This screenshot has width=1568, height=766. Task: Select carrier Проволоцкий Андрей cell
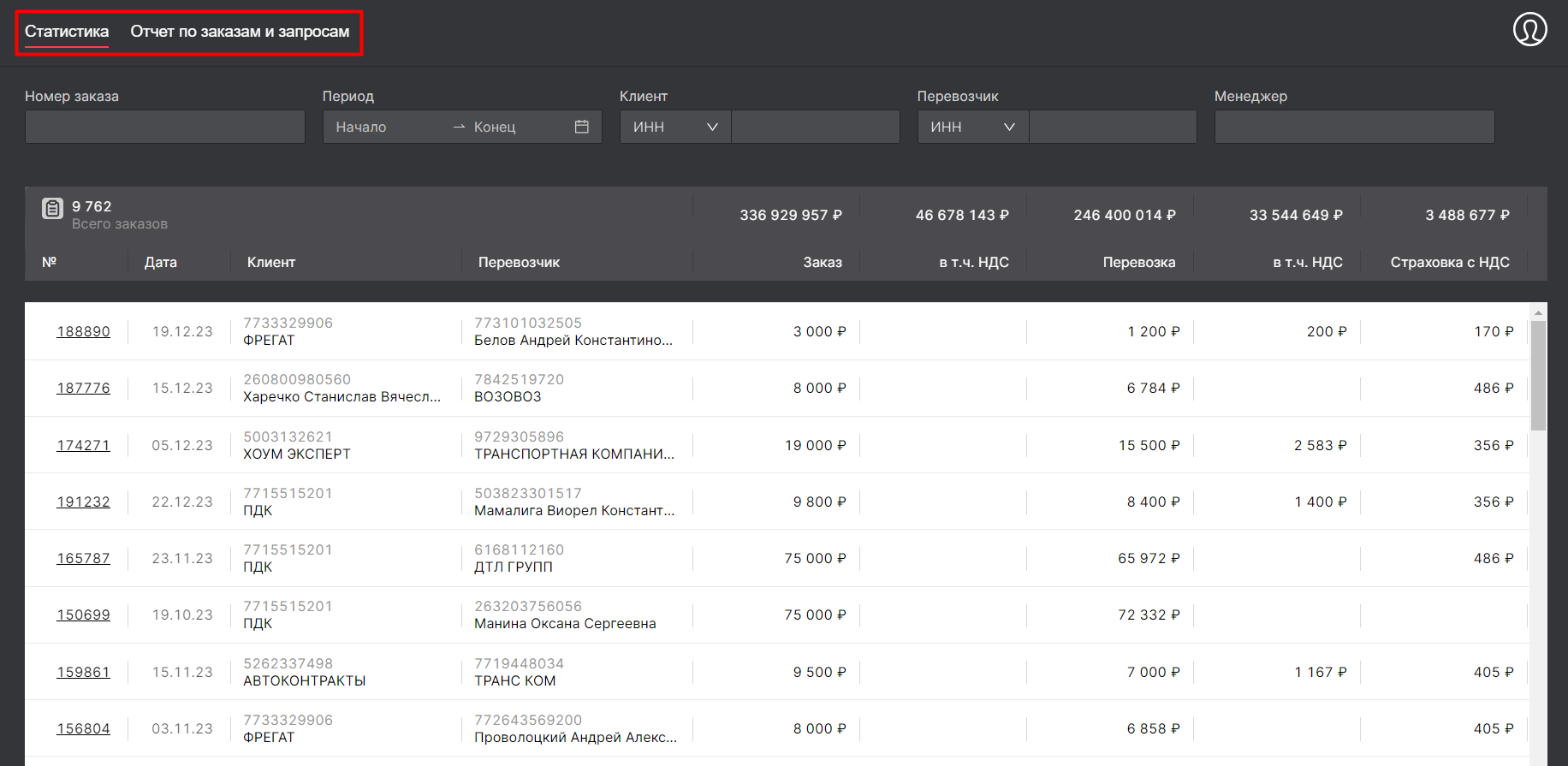tap(575, 728)
